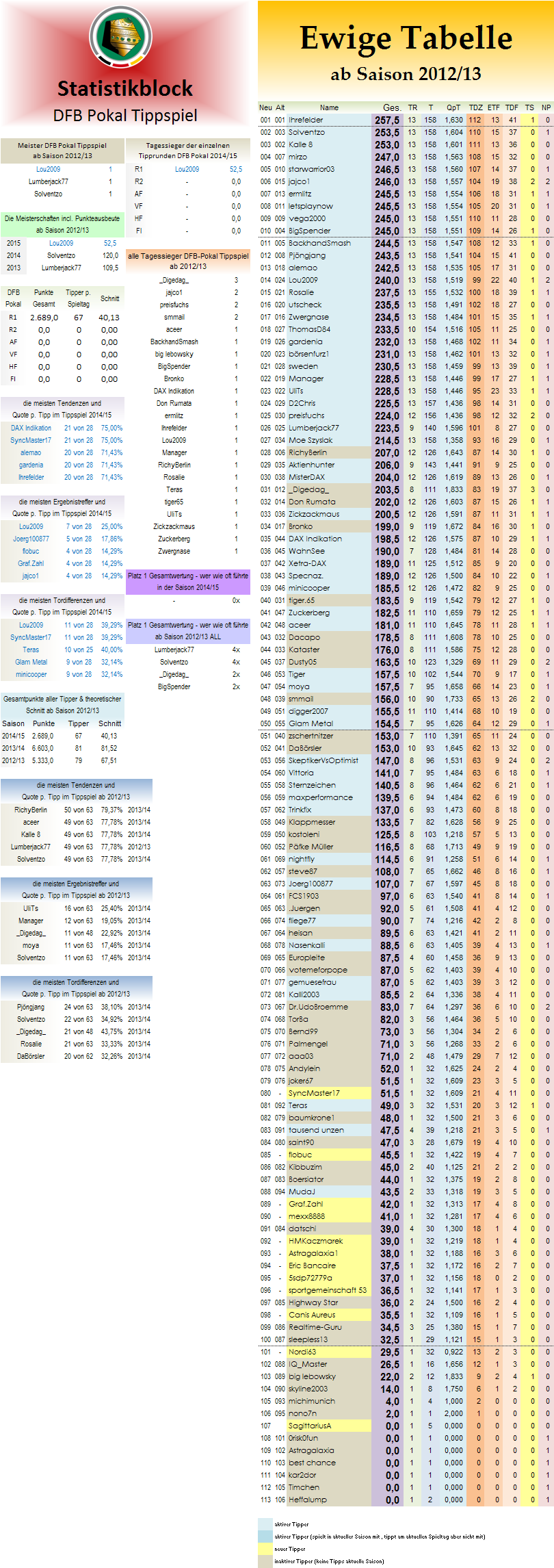Click the '6.603,0' points value for 2013/14

[43, 748]
